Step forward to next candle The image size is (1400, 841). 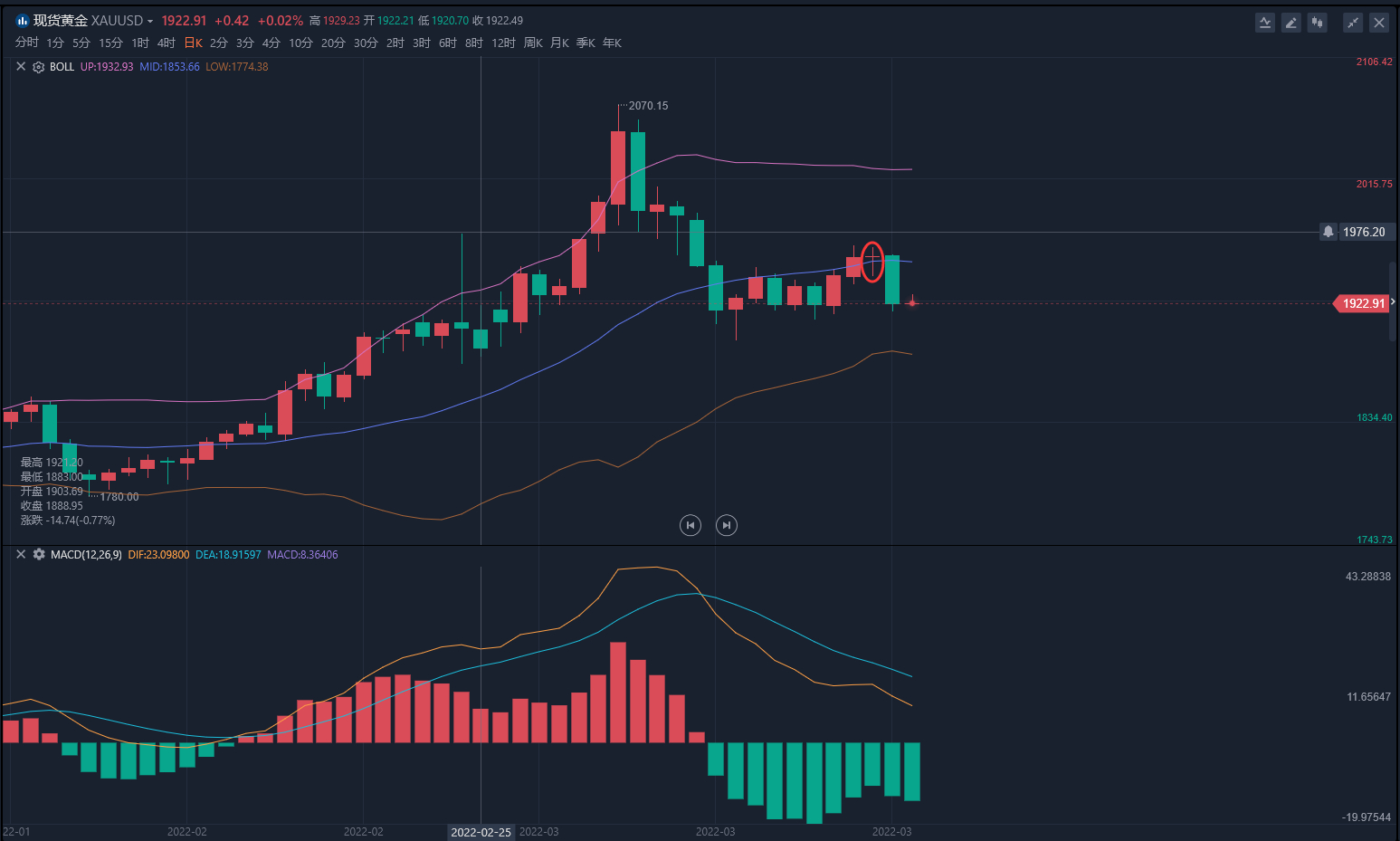pos(727,525)
